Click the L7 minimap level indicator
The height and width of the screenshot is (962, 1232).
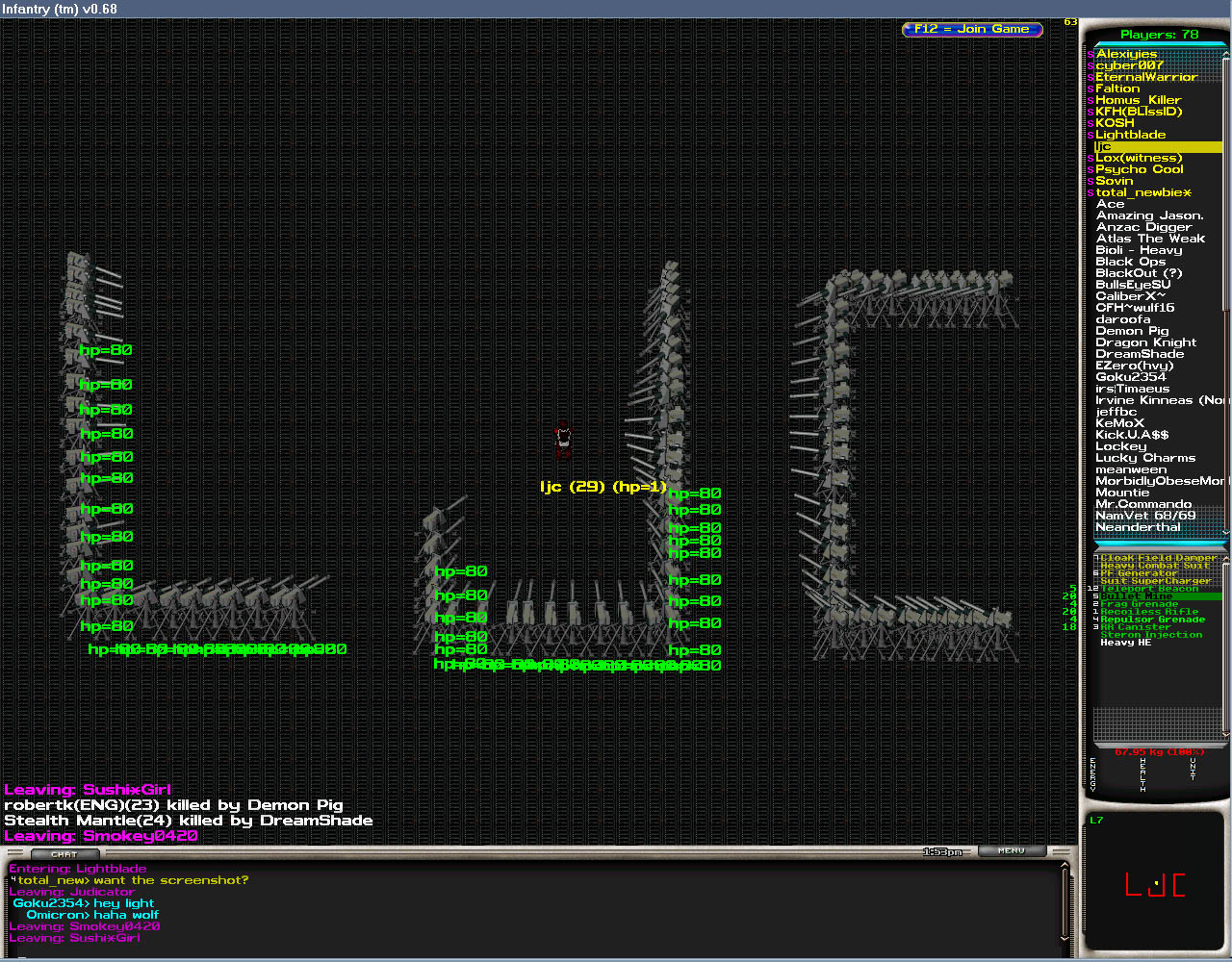1096,821
